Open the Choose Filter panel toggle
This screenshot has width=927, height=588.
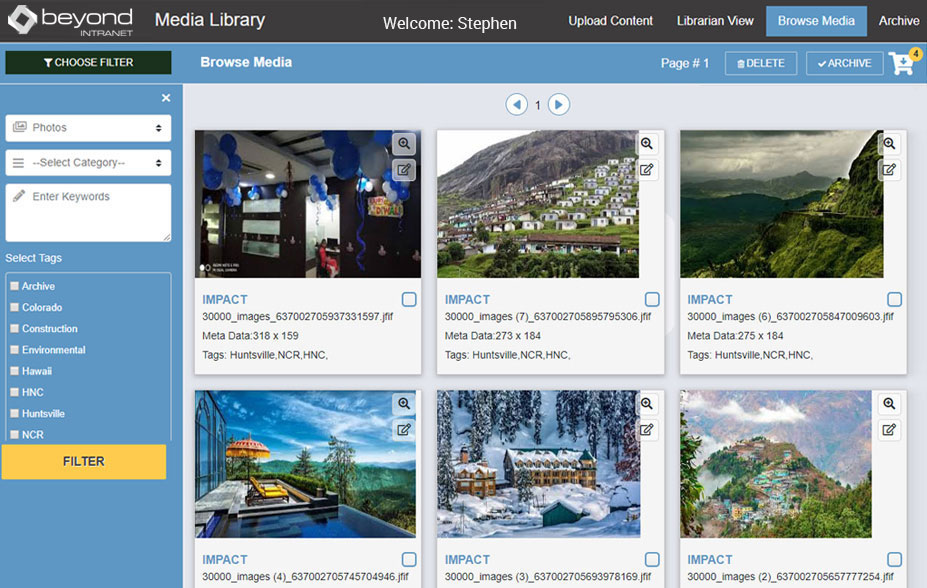[x=88, y=63]
